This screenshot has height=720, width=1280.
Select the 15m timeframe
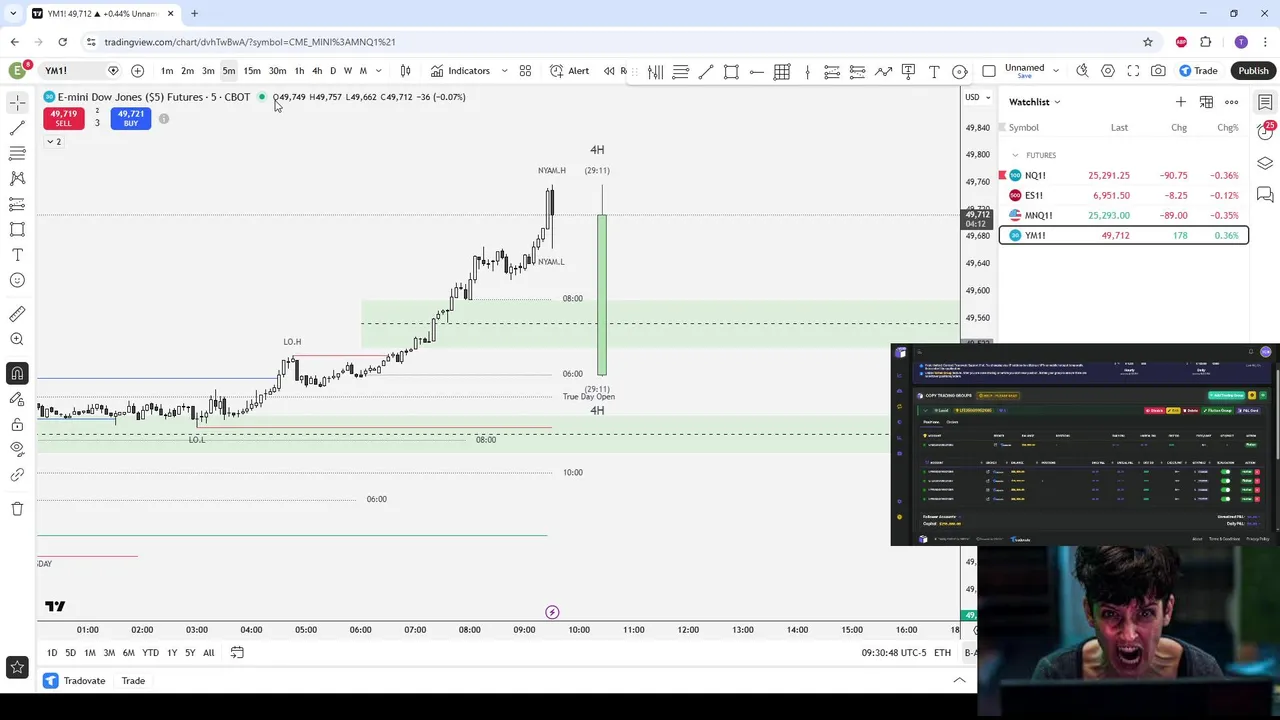pos(252,71)
